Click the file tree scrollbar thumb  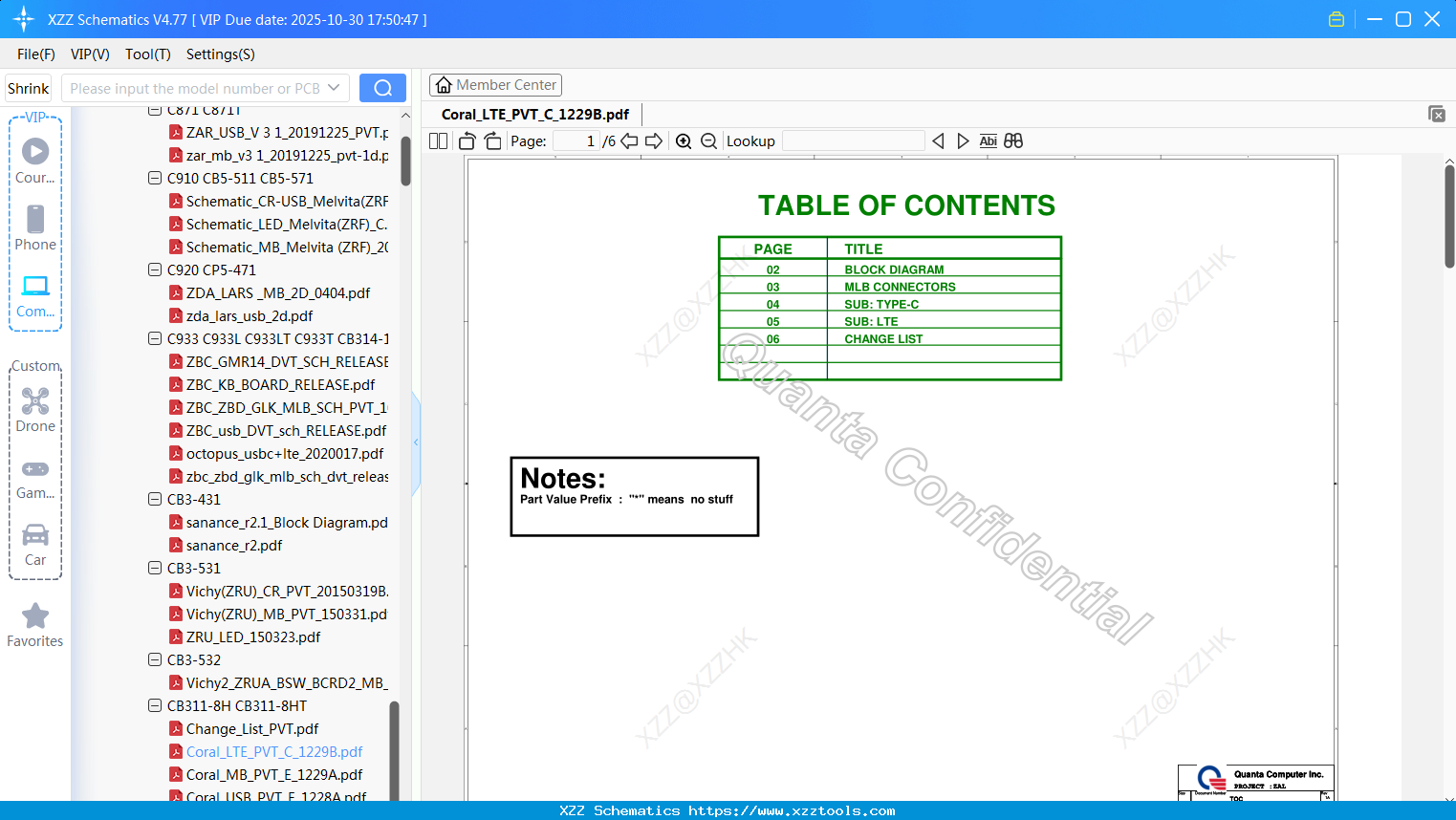coord(405,160)
